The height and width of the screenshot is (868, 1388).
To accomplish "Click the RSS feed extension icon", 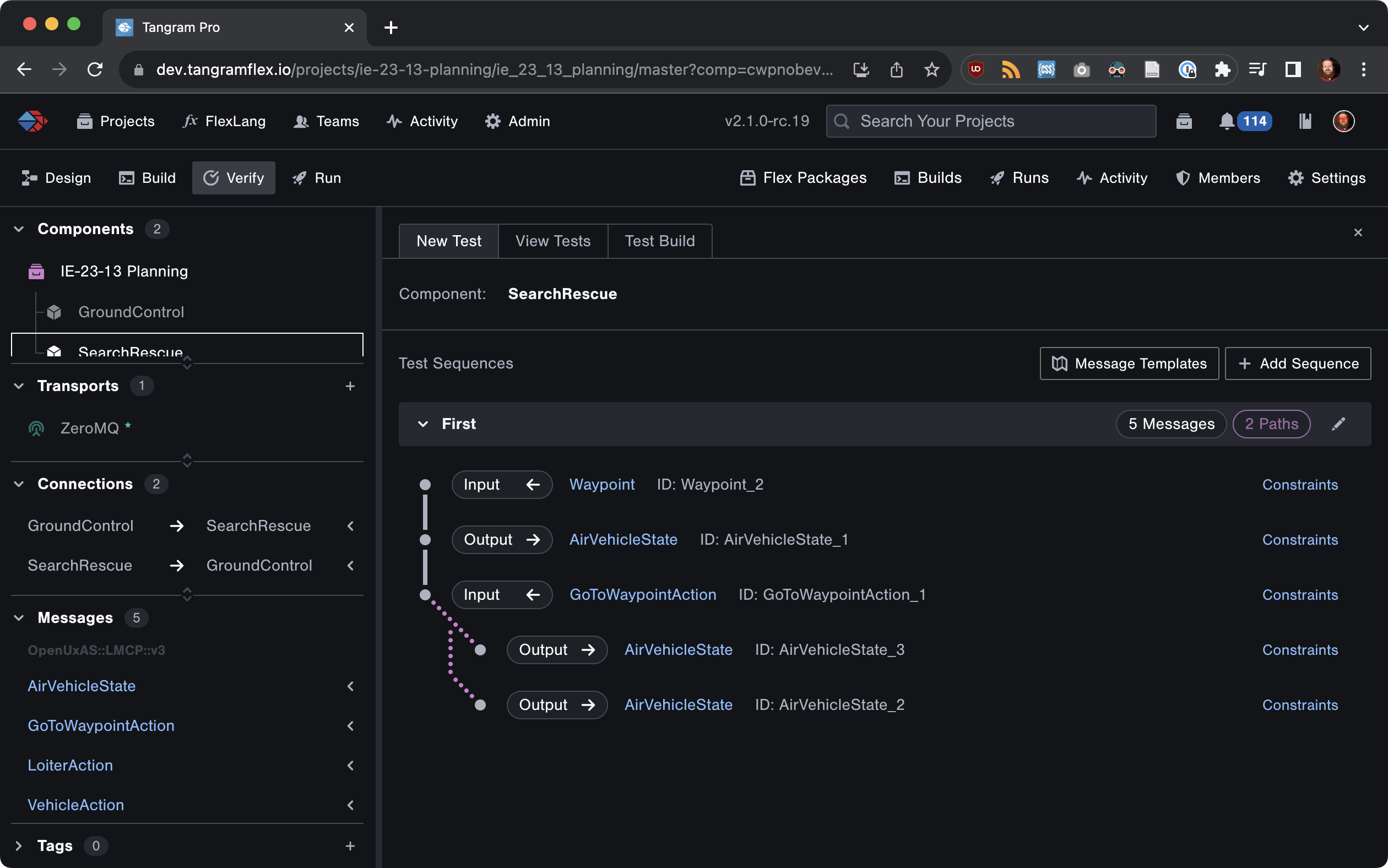I will pos(1011,69).
